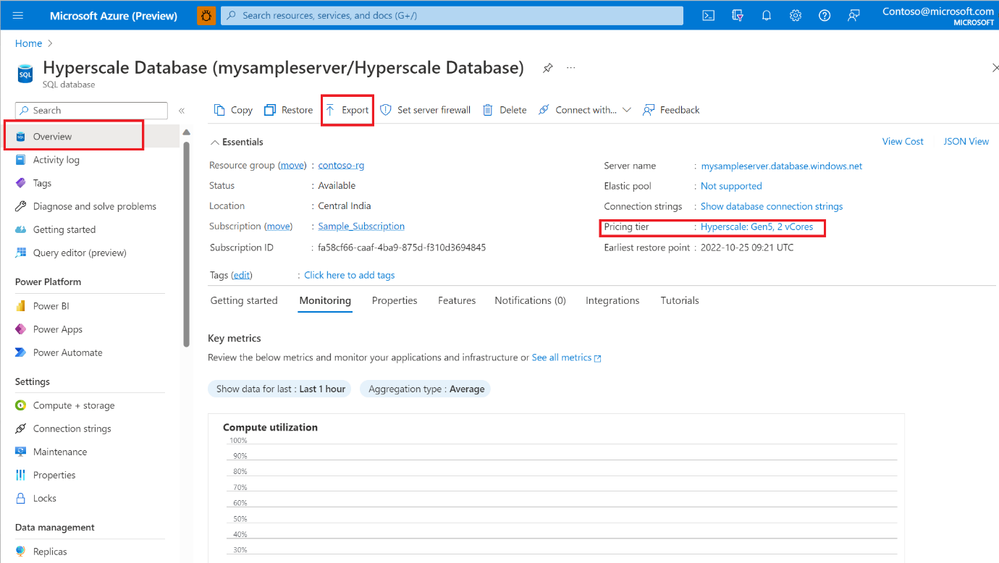Change Show data for last: Last 1 hour

[280, 389]
